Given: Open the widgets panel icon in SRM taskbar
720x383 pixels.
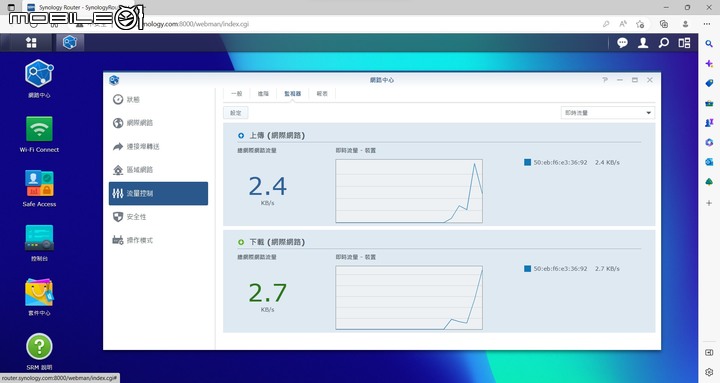Looking at the screenshot, I should (684, 43).
